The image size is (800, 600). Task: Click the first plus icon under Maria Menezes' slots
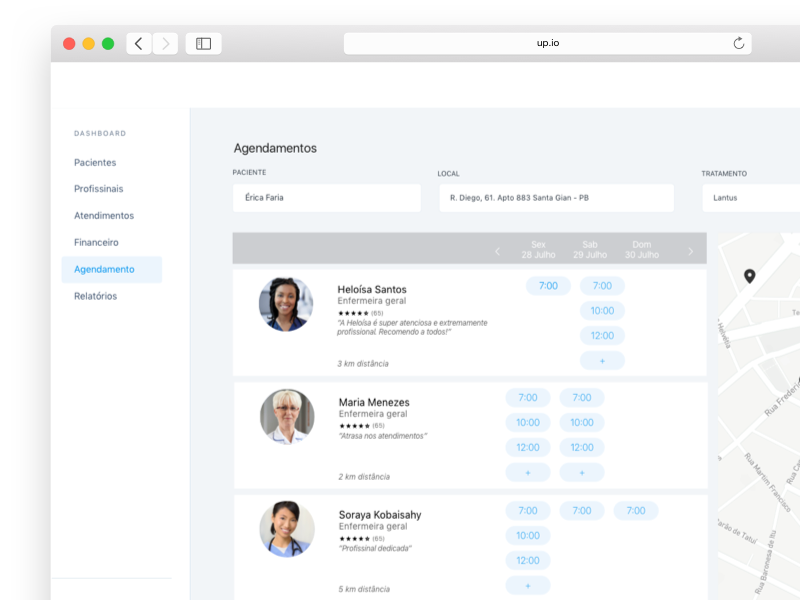tap(528, 471)
